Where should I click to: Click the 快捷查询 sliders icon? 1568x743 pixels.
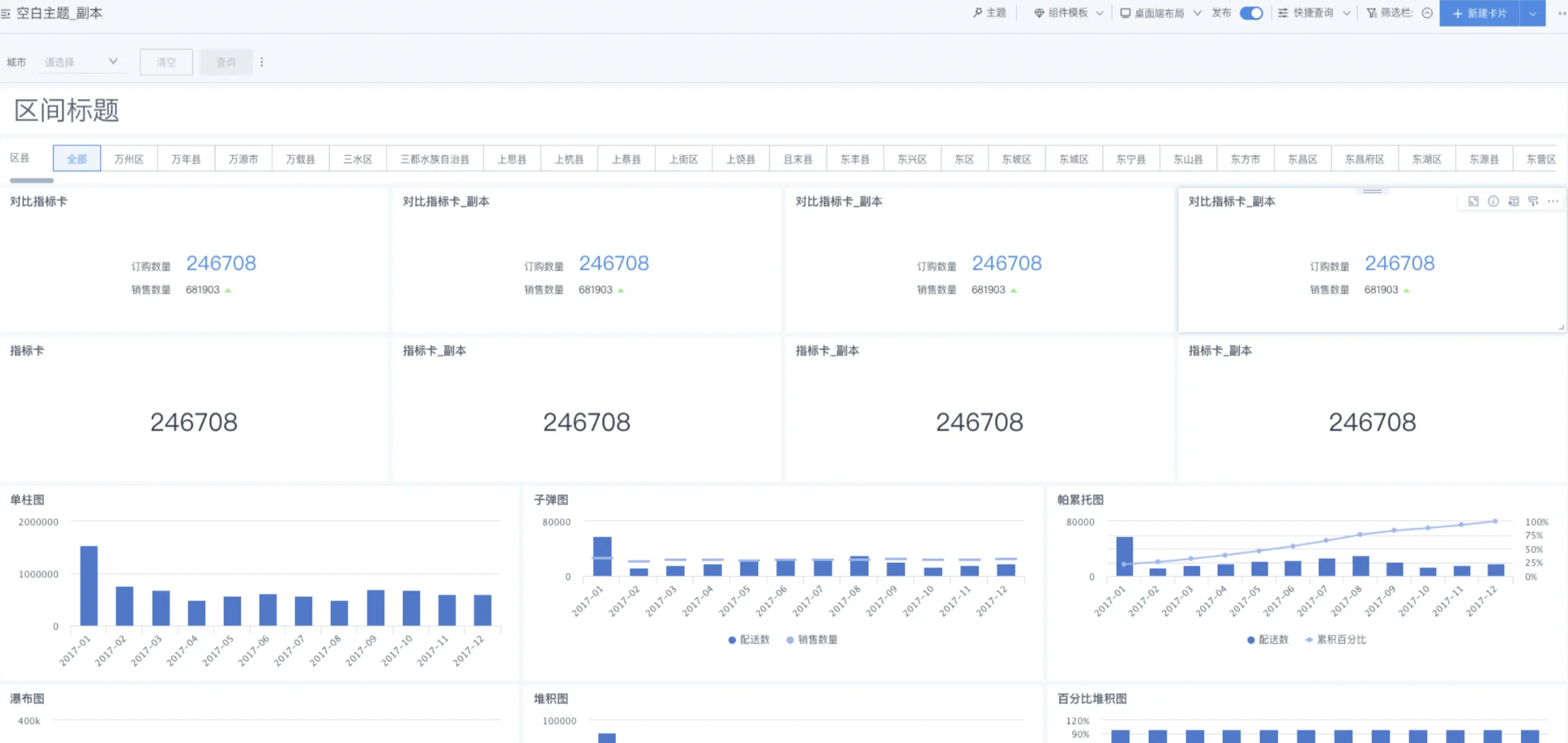pyautogui.click(x=1283, y=13)
